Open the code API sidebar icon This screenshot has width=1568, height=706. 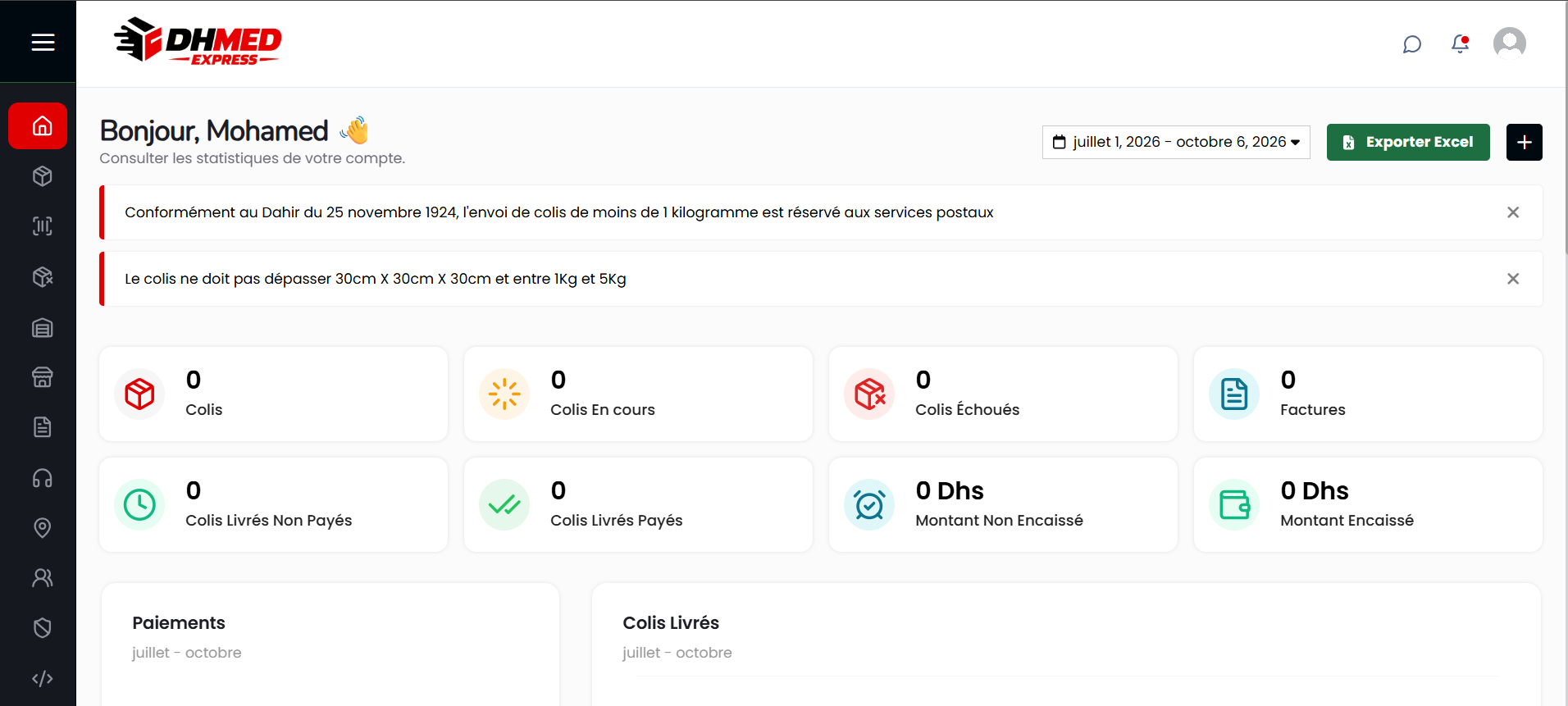click(43, 679)
